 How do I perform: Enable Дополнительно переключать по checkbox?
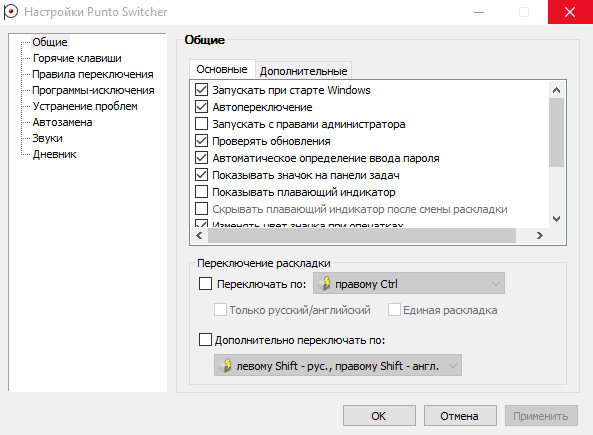[x=205, y=340]
